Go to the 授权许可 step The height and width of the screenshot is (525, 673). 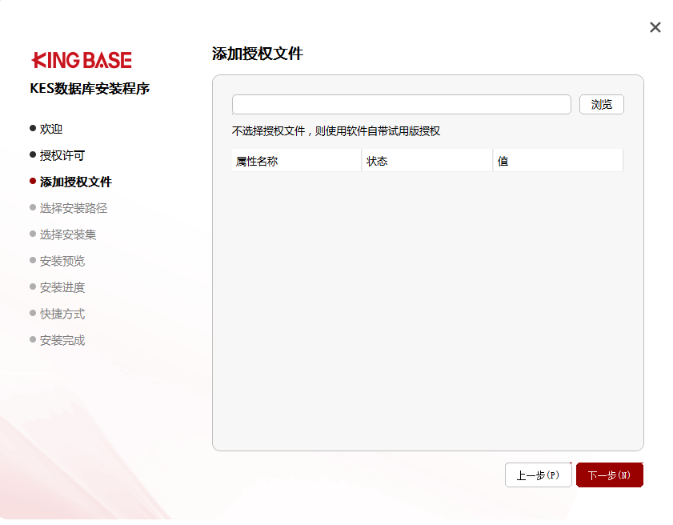click(x=62, y=155)
